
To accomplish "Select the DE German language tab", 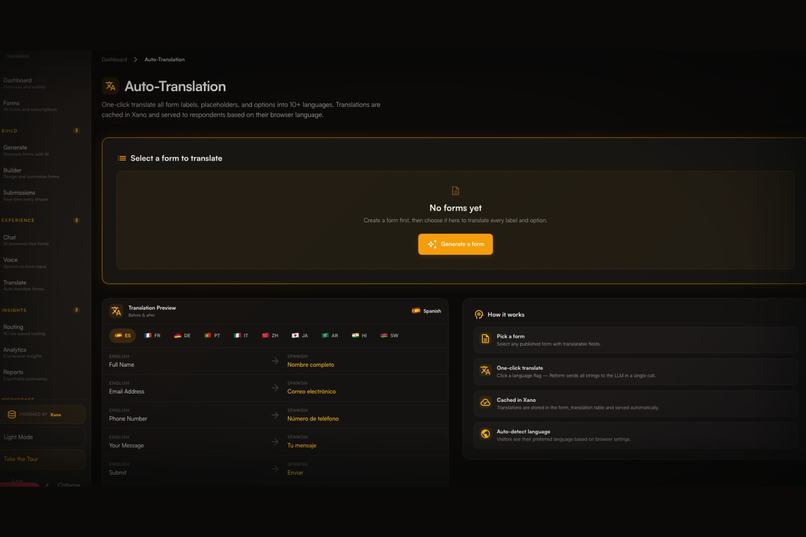I will tap(182, 336).
